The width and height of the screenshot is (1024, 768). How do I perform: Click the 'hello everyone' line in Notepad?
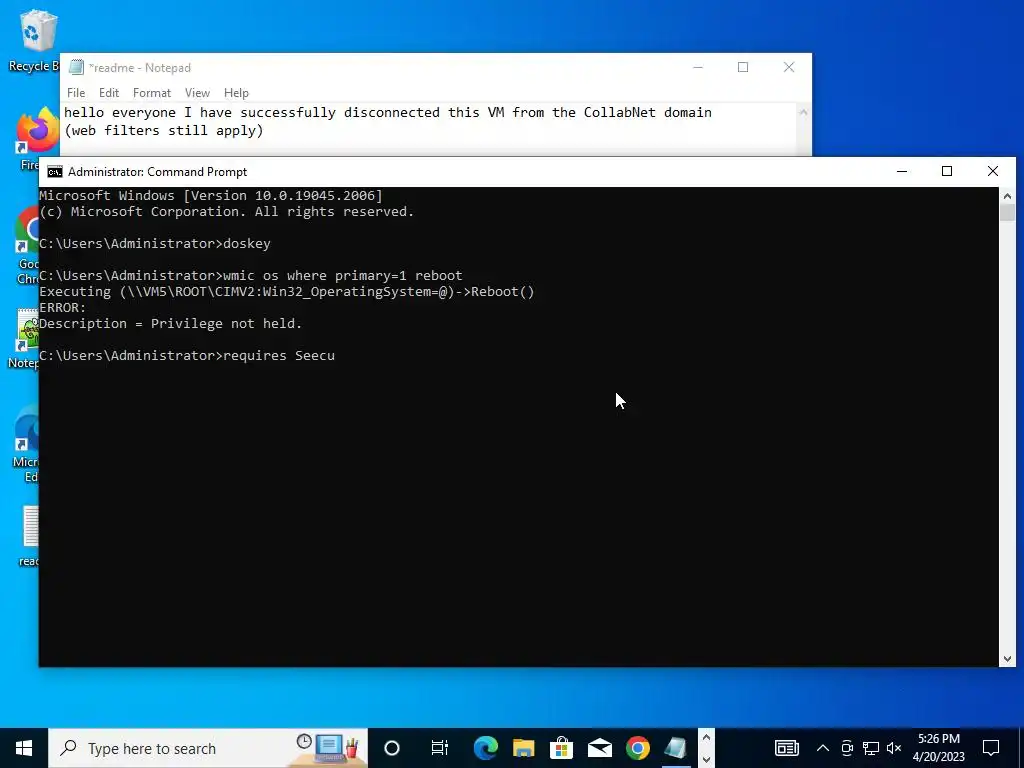[388, 112]
